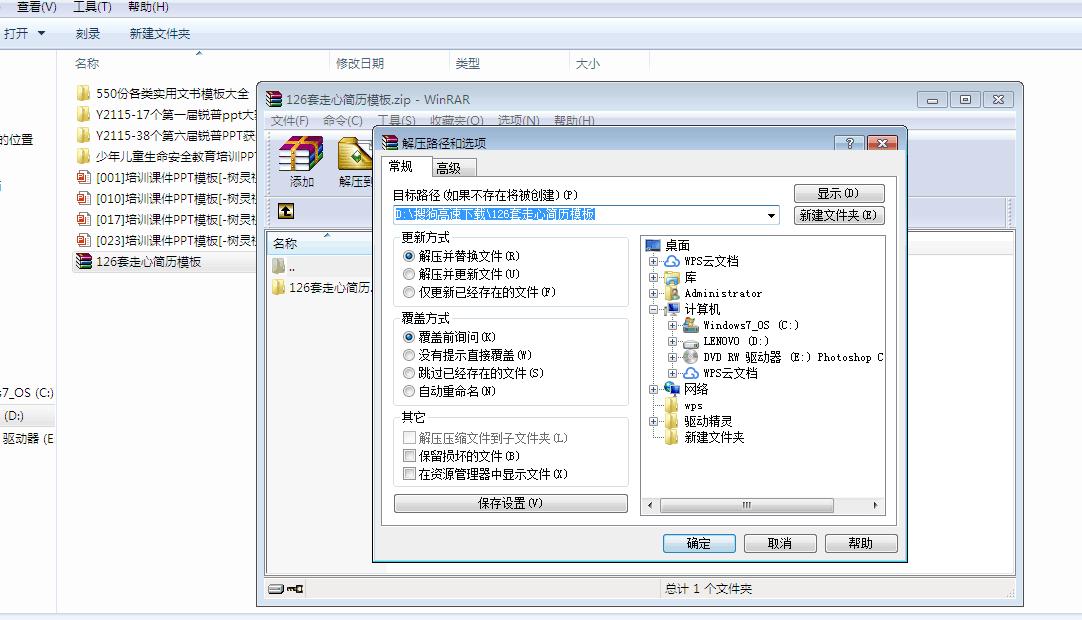
Task: Open the target path dropdown arrow
Action: pyautogui.click(x=770, y=213)
